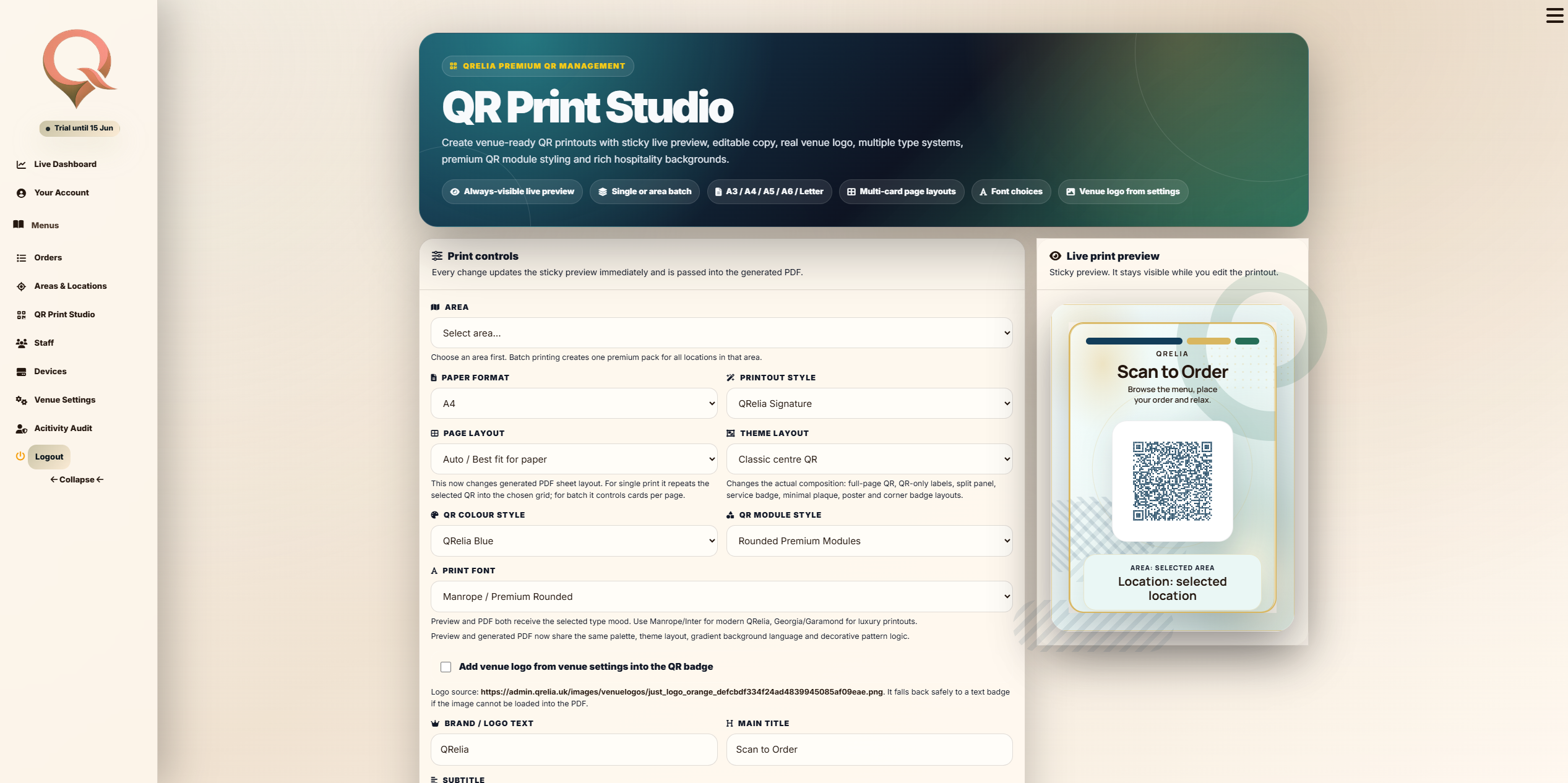Click the Always-visible live preview pill
The height and width of the screenshot is (783, 1568).
(512, 192)
